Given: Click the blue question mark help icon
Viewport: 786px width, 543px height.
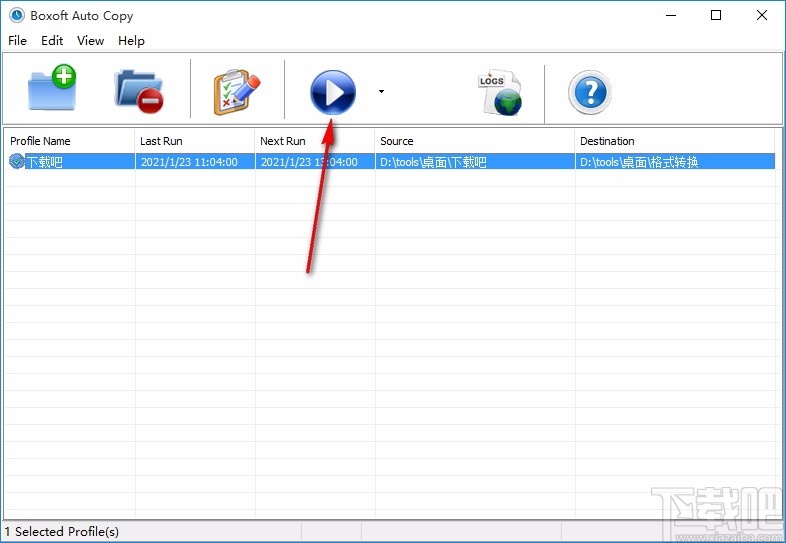Looking at the screenshot, I should [x=590, y=92].
